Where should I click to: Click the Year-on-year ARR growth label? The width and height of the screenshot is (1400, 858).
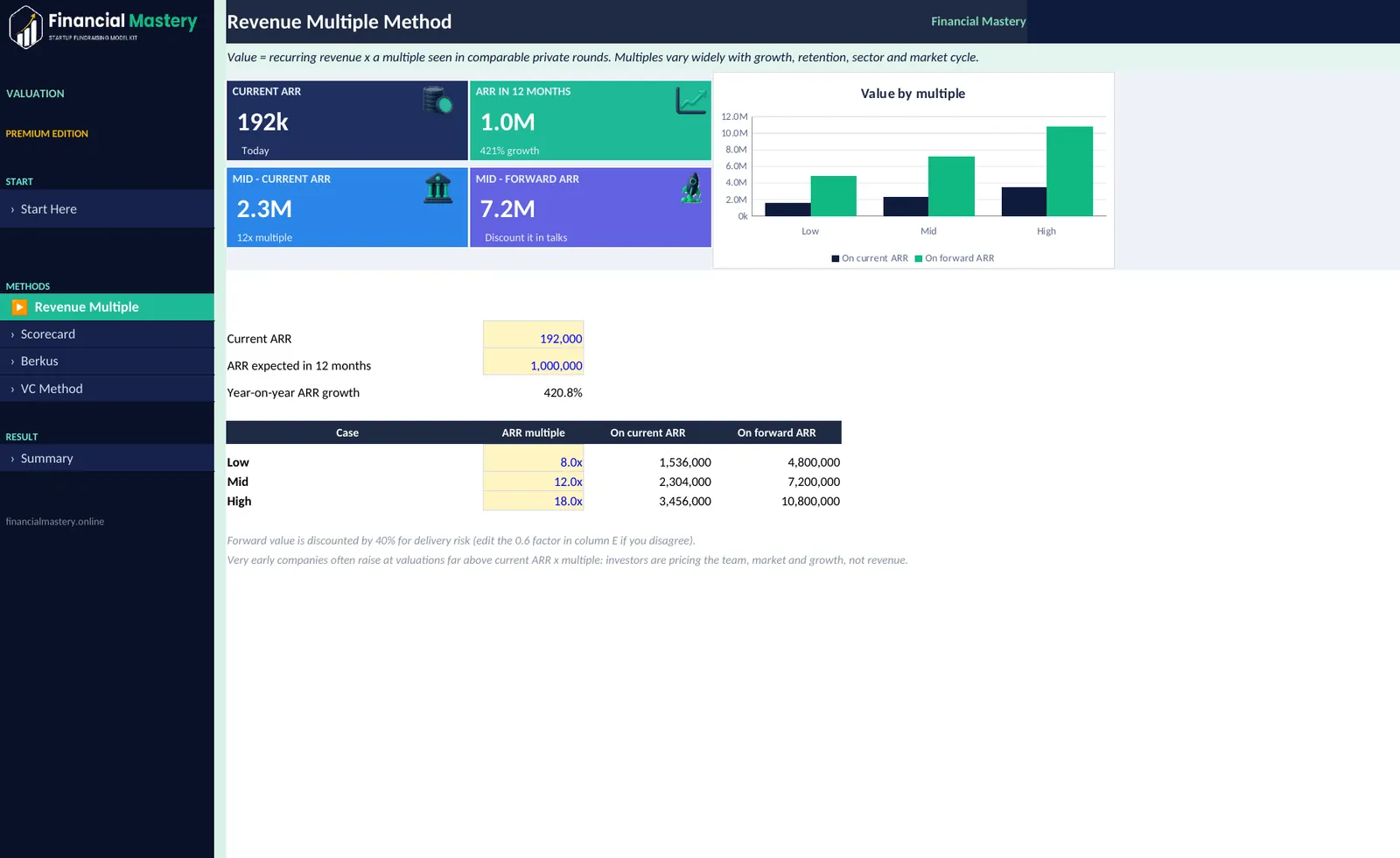[293, 393]
